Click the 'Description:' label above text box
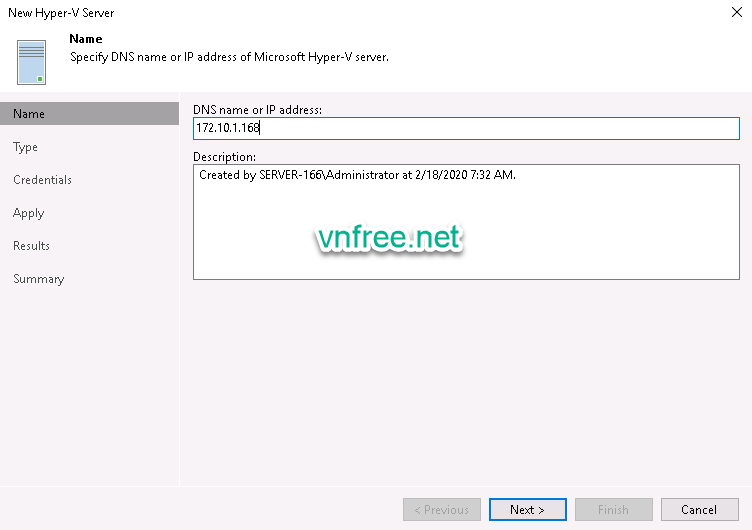This screenshot has width=752, height=530. pos(225,157)
